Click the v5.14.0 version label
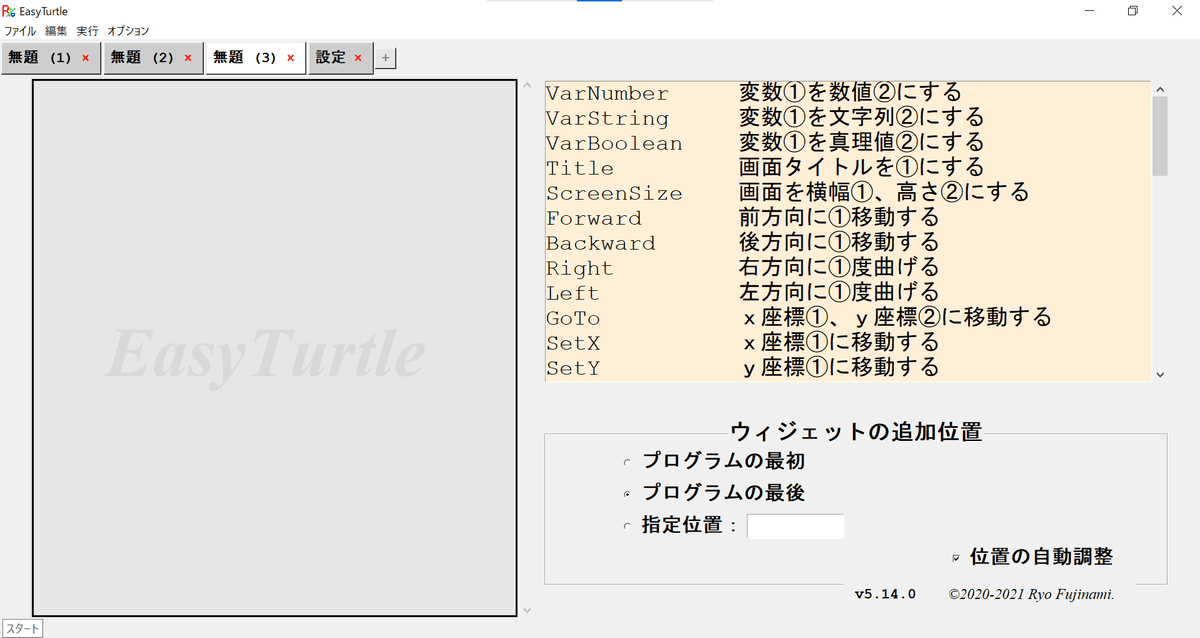The width and height of the screenshot is (1200, 638). (x=885, y=594)
